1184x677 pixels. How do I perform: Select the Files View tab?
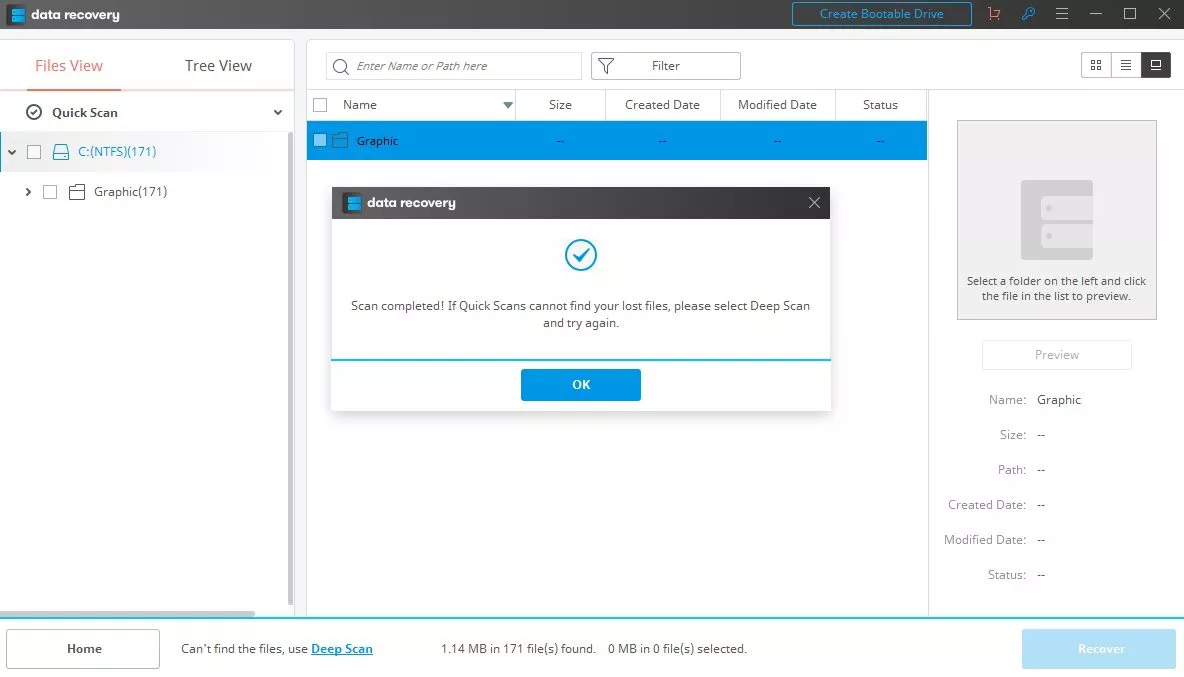[69, 66]
